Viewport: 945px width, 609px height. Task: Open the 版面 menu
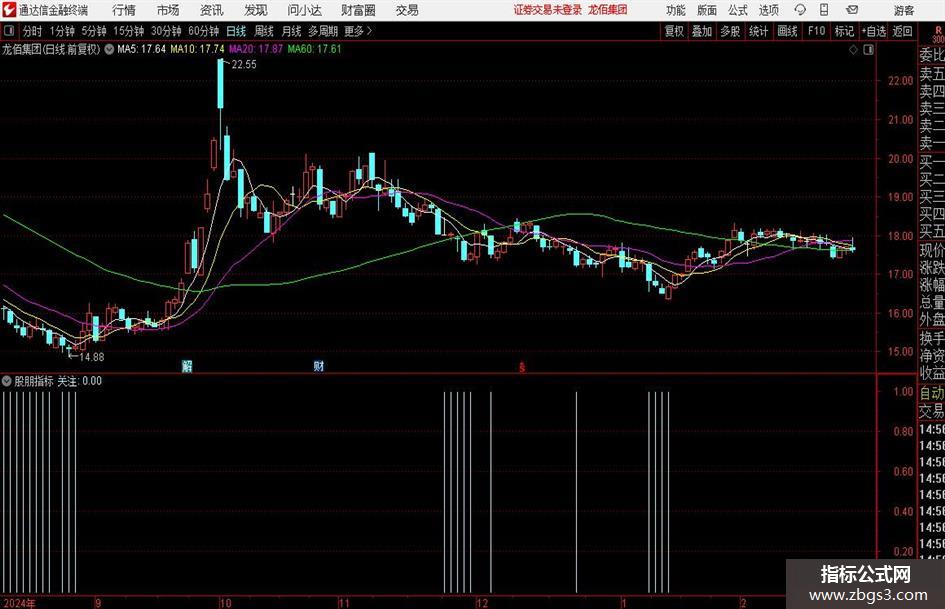[707, 10]
